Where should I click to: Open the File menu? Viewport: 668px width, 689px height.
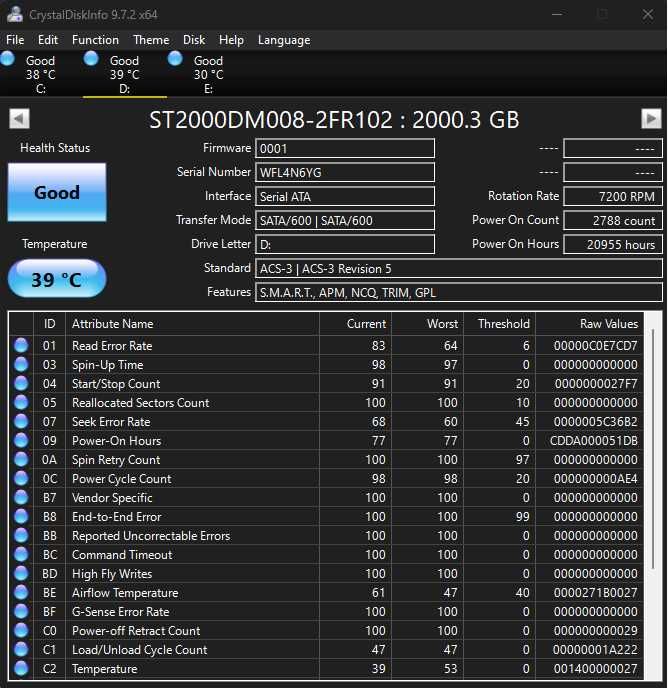tap(15, 40)
